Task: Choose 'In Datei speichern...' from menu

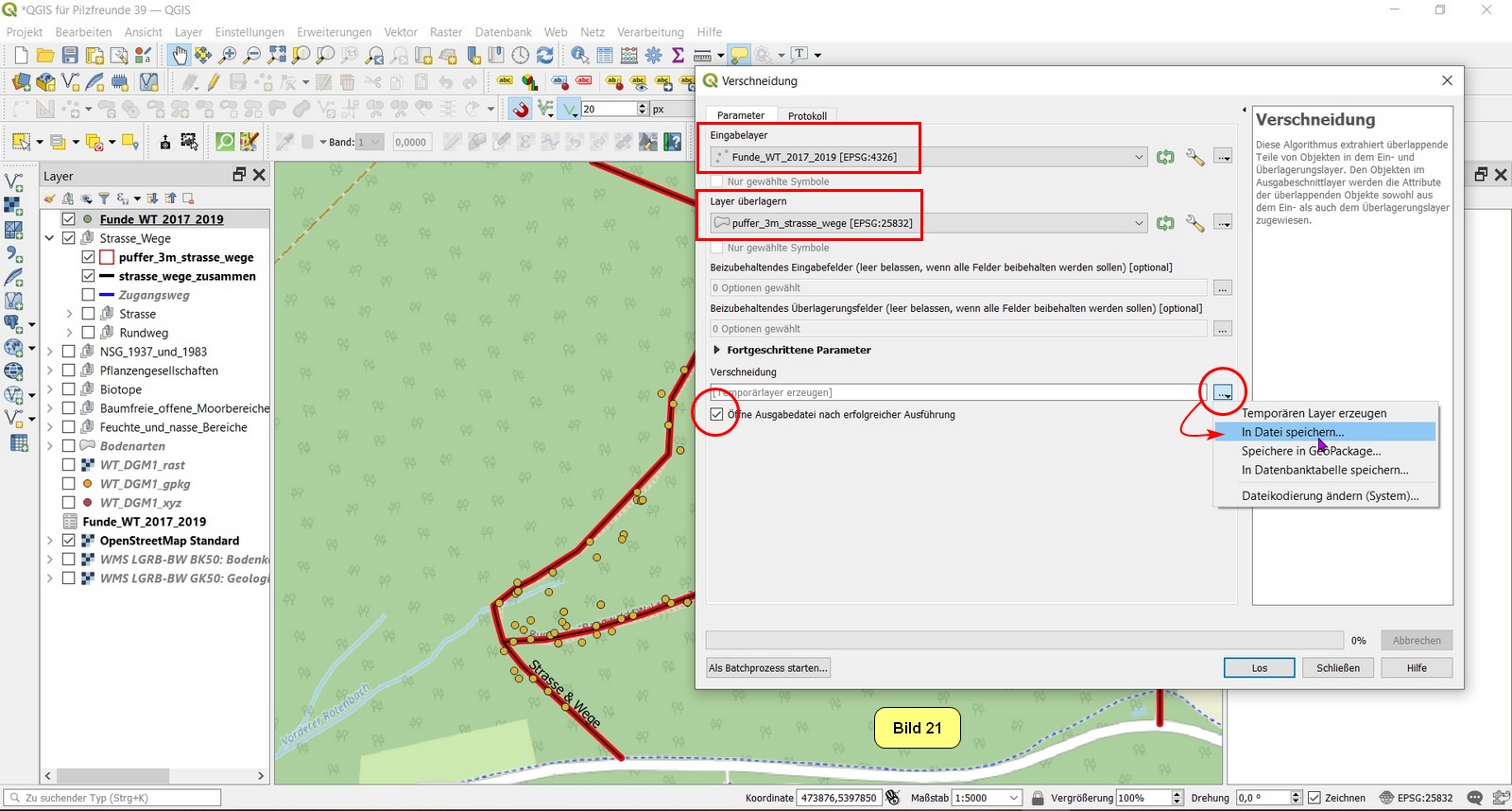Action: (x=1292, y=432)
